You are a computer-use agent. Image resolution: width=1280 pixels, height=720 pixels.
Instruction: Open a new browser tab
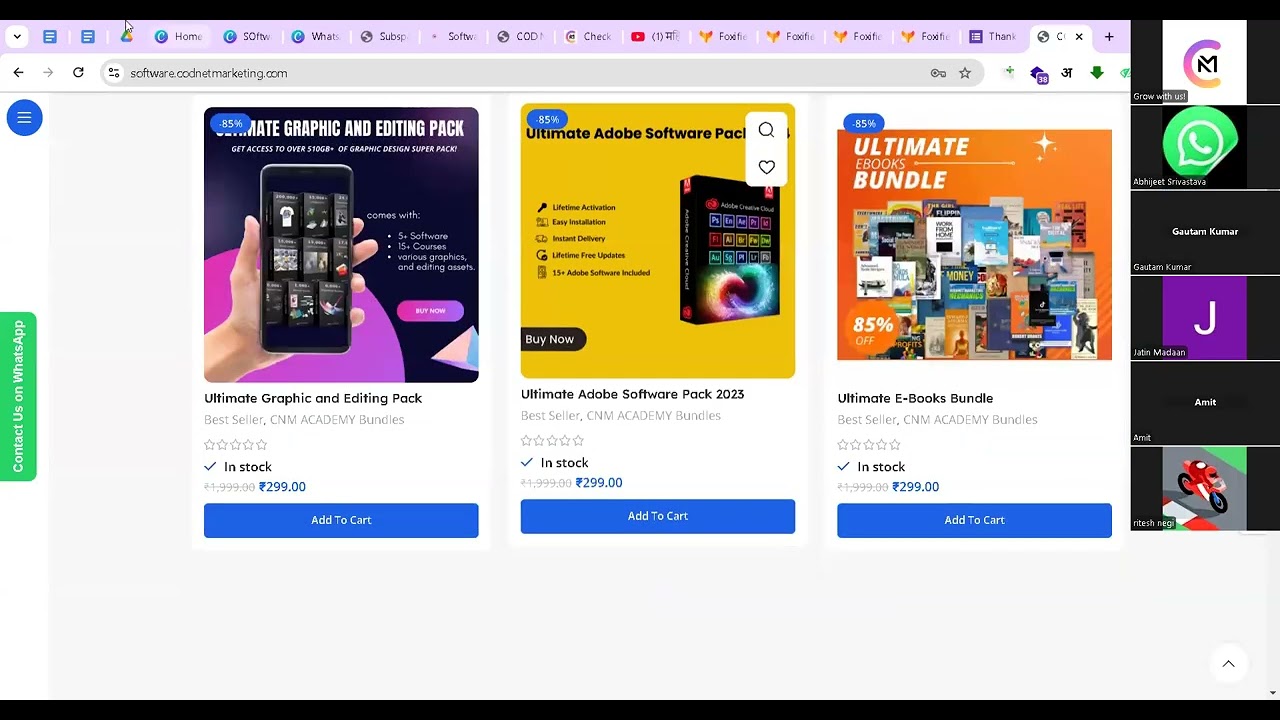[1109, 37]
